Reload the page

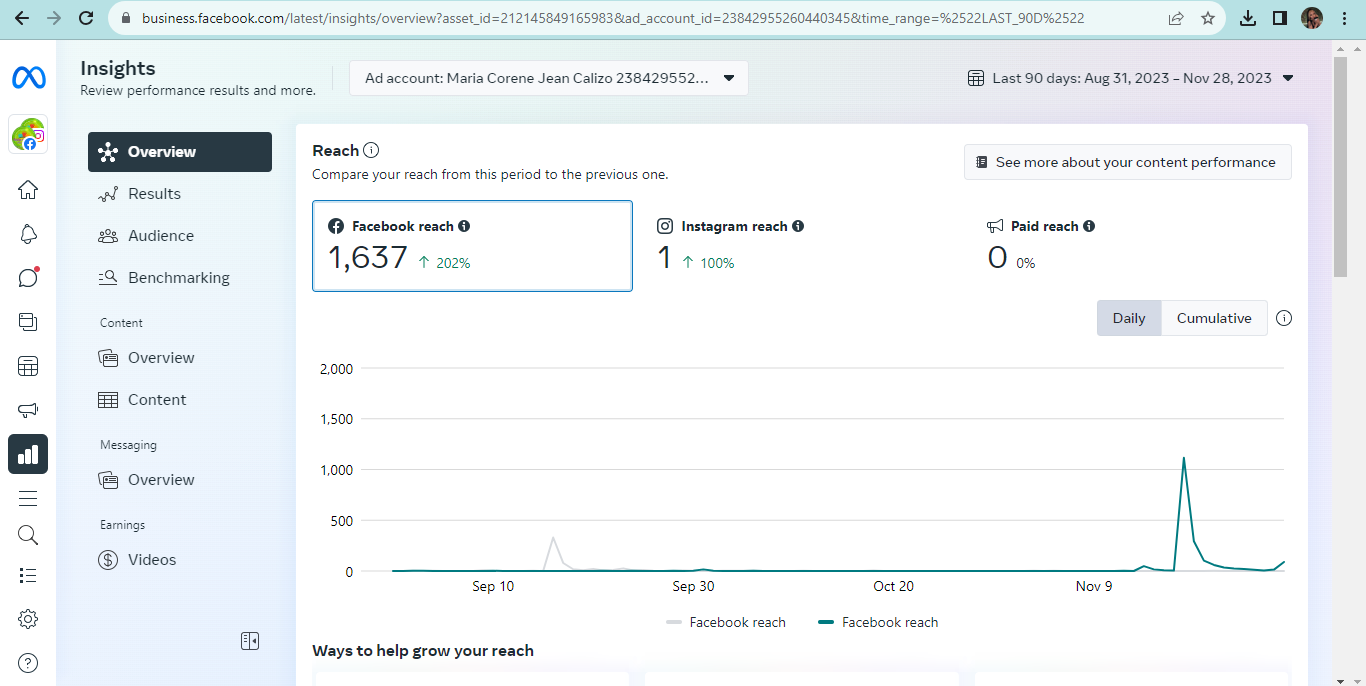tap(86, 18)
